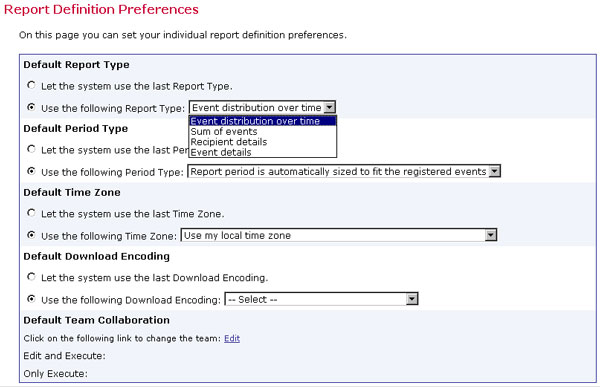This screenshot has width=600, height=387.
Task: Select 'Let the system use the last Time Zone' radio
Action: 31,213
